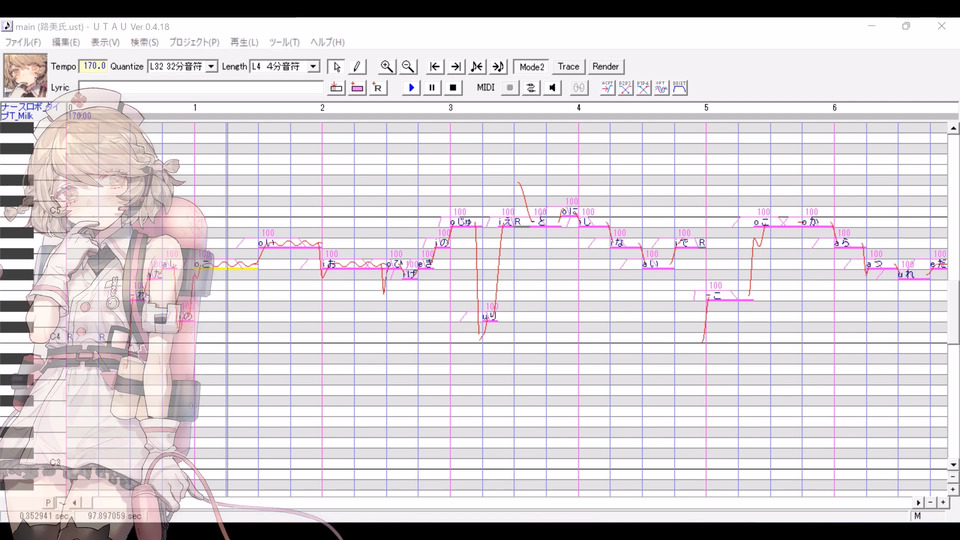Click the envelope reset icon

coord(680,88)
